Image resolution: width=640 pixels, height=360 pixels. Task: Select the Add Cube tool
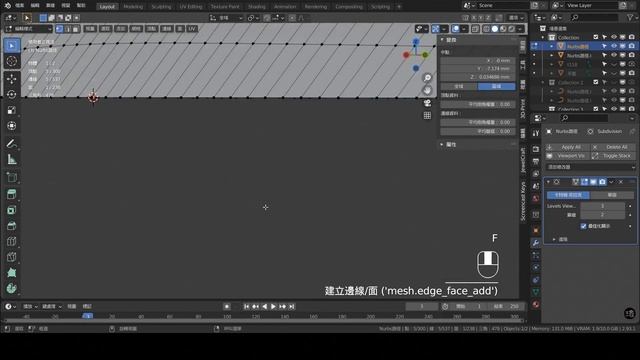(x=11, y=177)
